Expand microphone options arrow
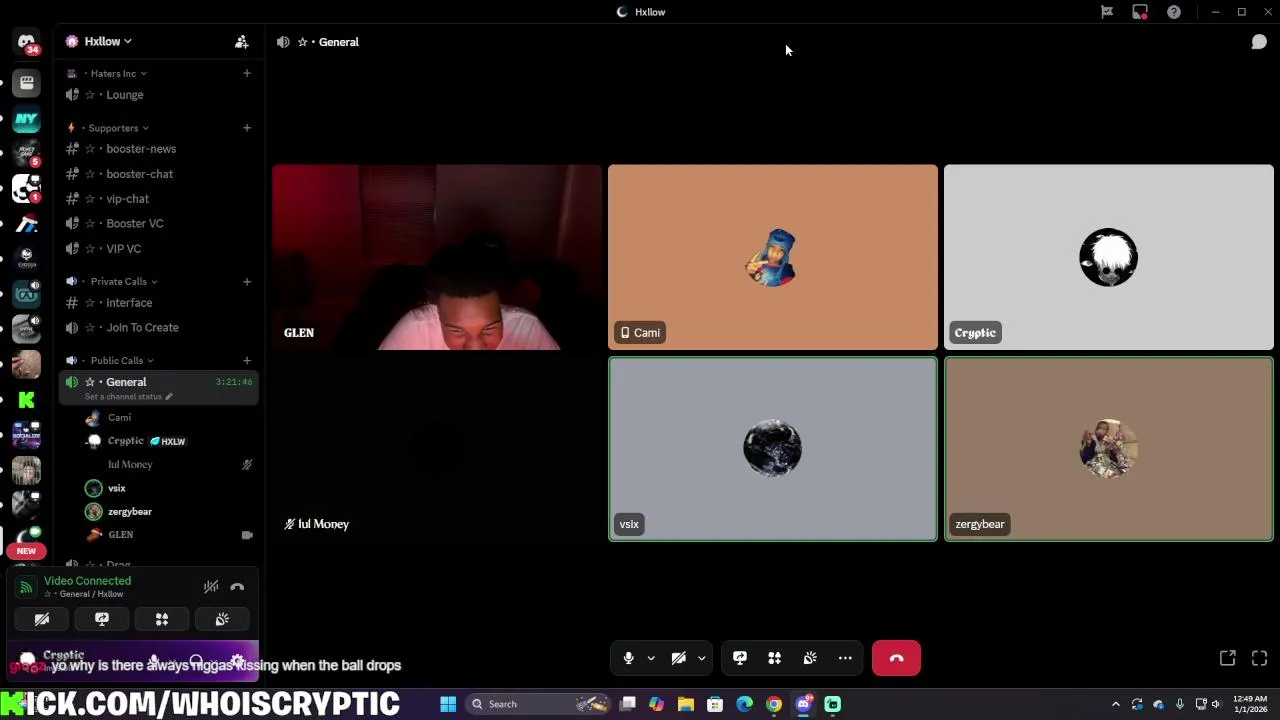 click(x=651, y=658)
